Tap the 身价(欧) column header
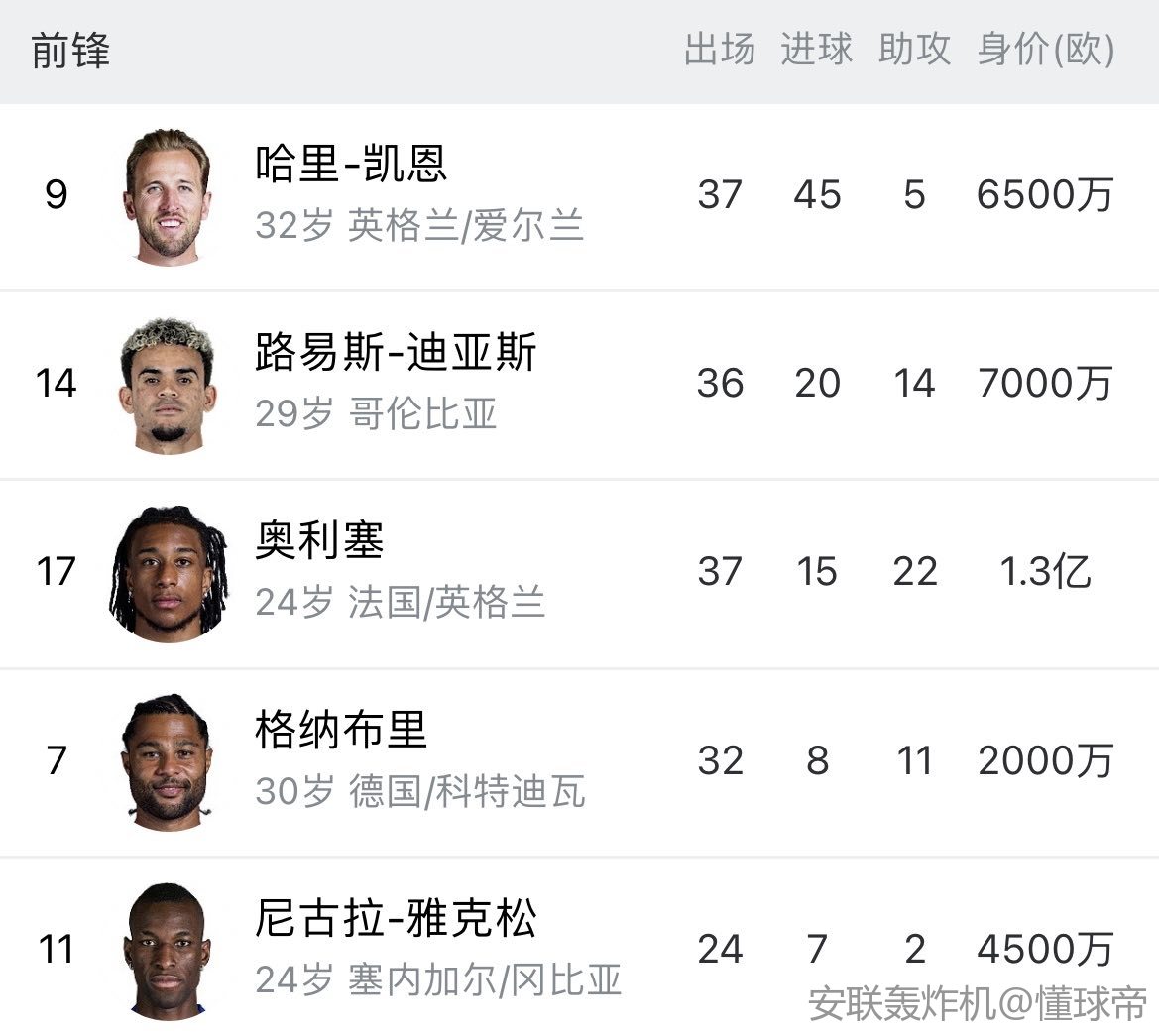1159x1036 pixels. tap(1046, 50)
